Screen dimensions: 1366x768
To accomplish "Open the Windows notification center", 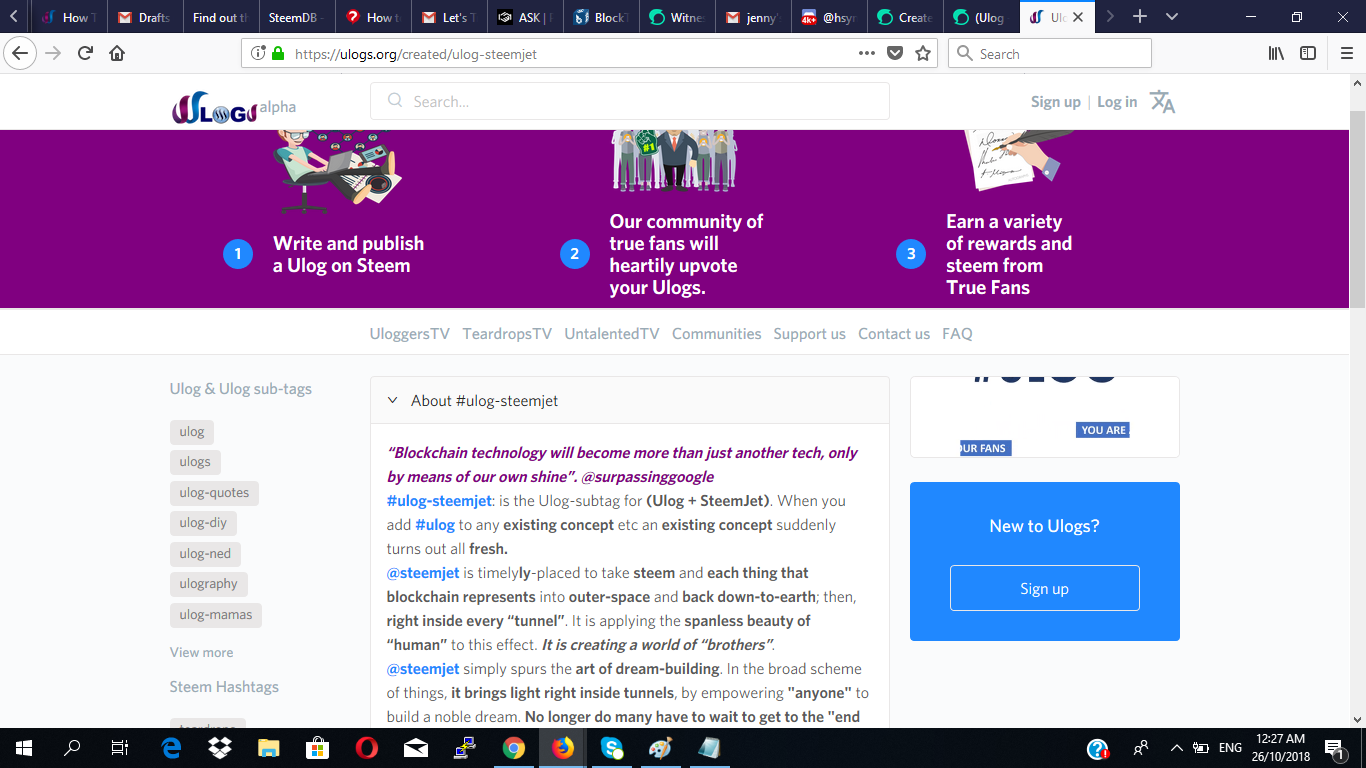I will pyautogui.click(x=1333, y=748).
